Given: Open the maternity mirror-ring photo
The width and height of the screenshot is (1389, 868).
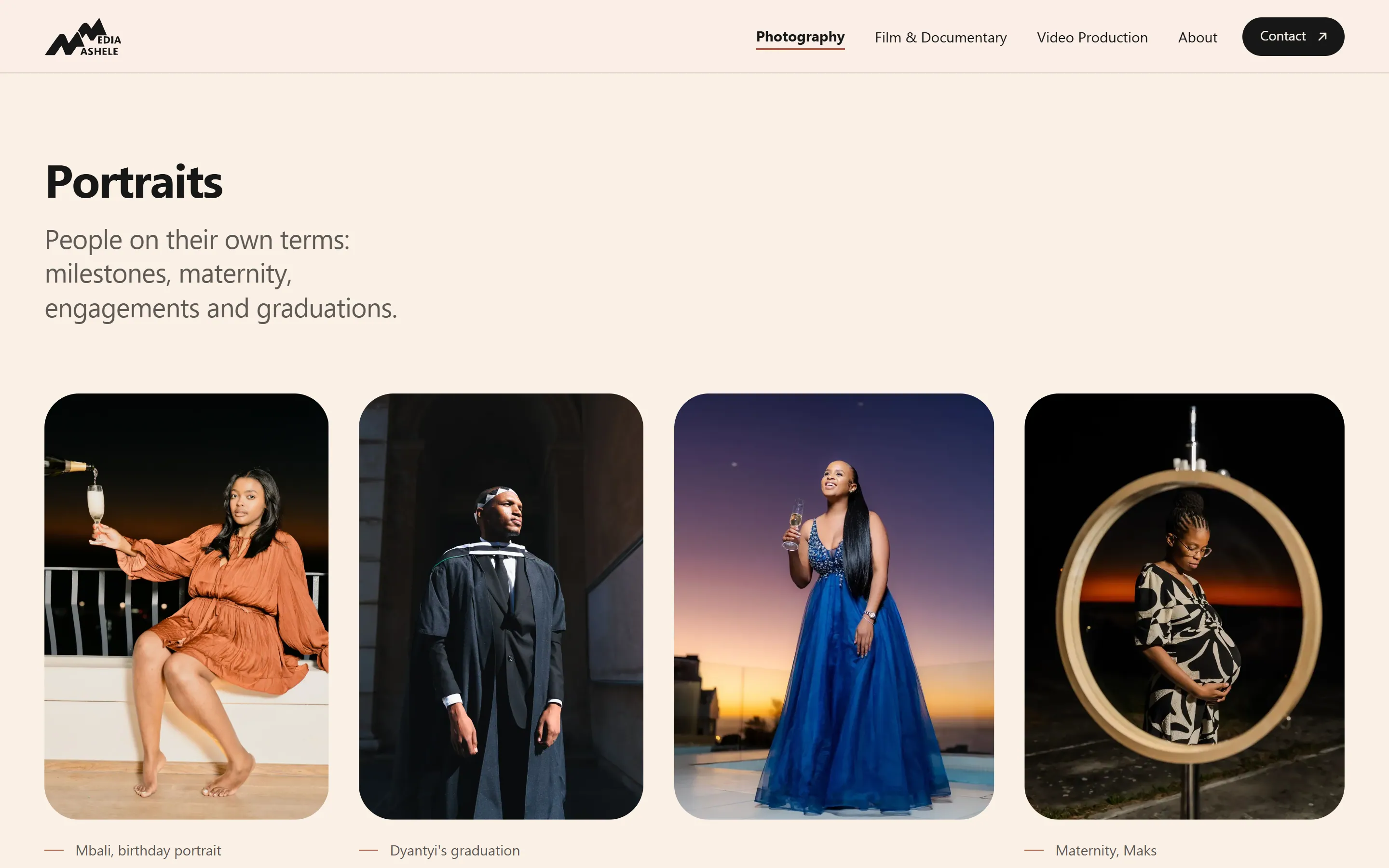Looking at the screenshot, I should [1184, 606].
